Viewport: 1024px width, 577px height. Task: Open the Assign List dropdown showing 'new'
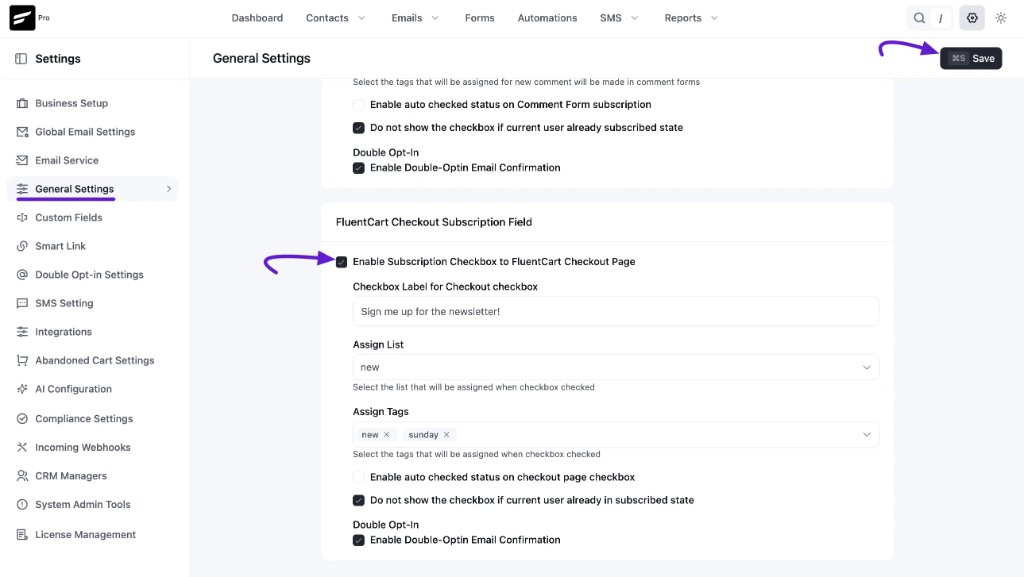pos(616,367)
